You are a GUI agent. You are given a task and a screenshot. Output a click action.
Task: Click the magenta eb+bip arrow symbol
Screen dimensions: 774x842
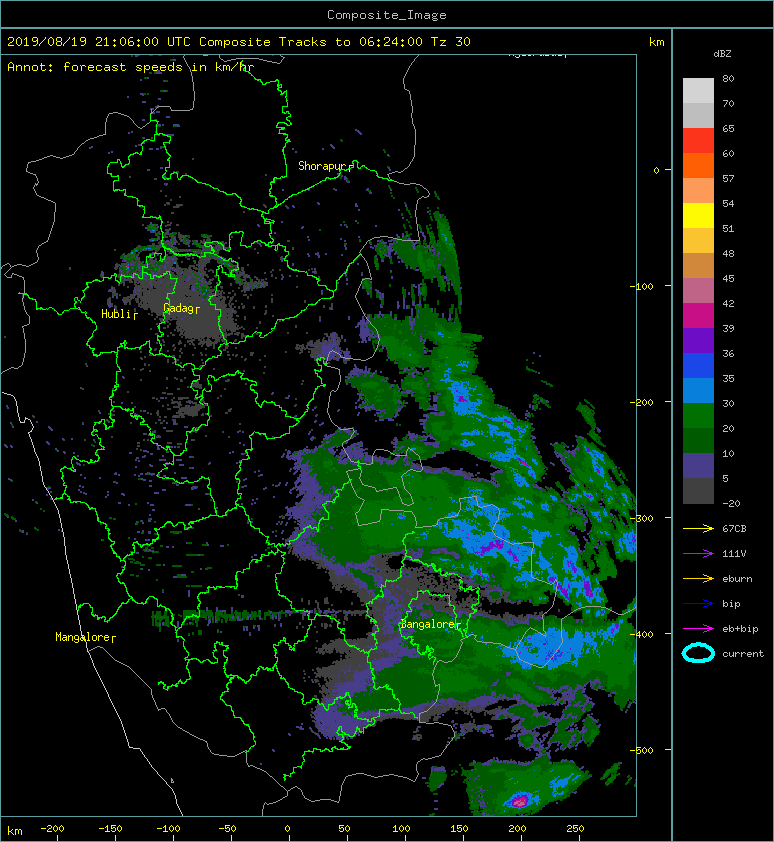(698, 628)
